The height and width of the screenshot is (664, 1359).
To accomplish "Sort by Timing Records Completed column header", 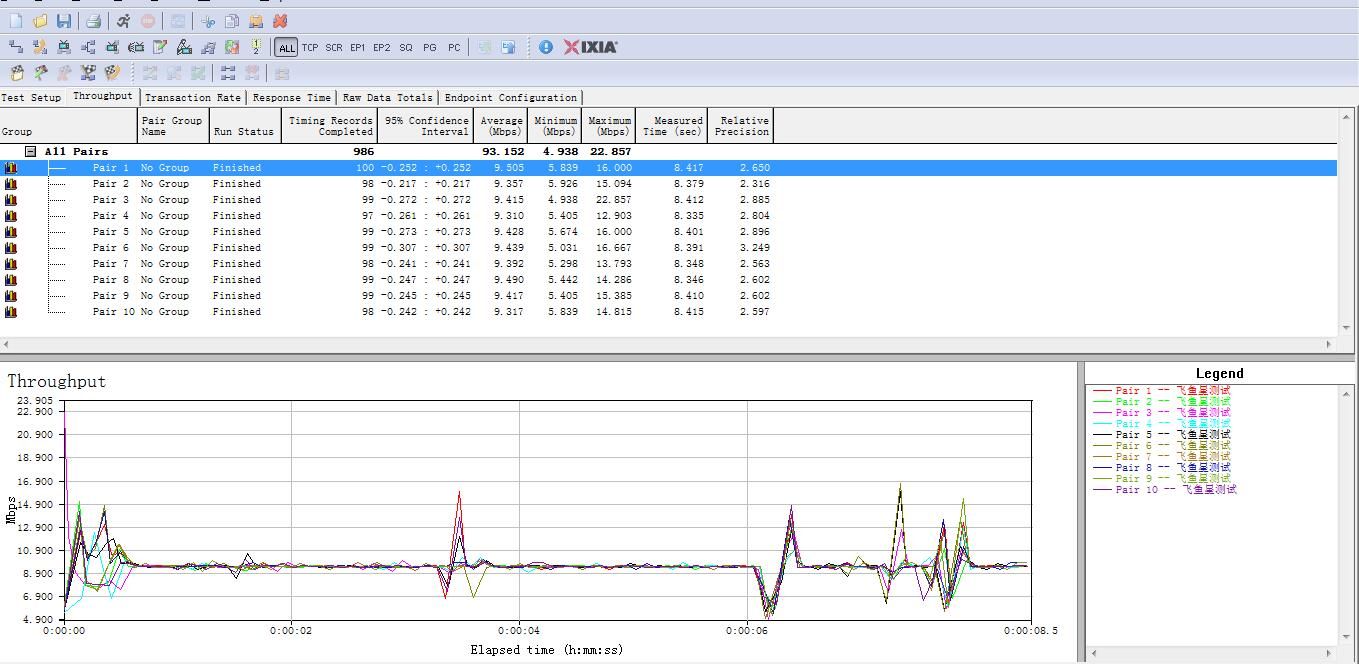I will tap(329, 126).
